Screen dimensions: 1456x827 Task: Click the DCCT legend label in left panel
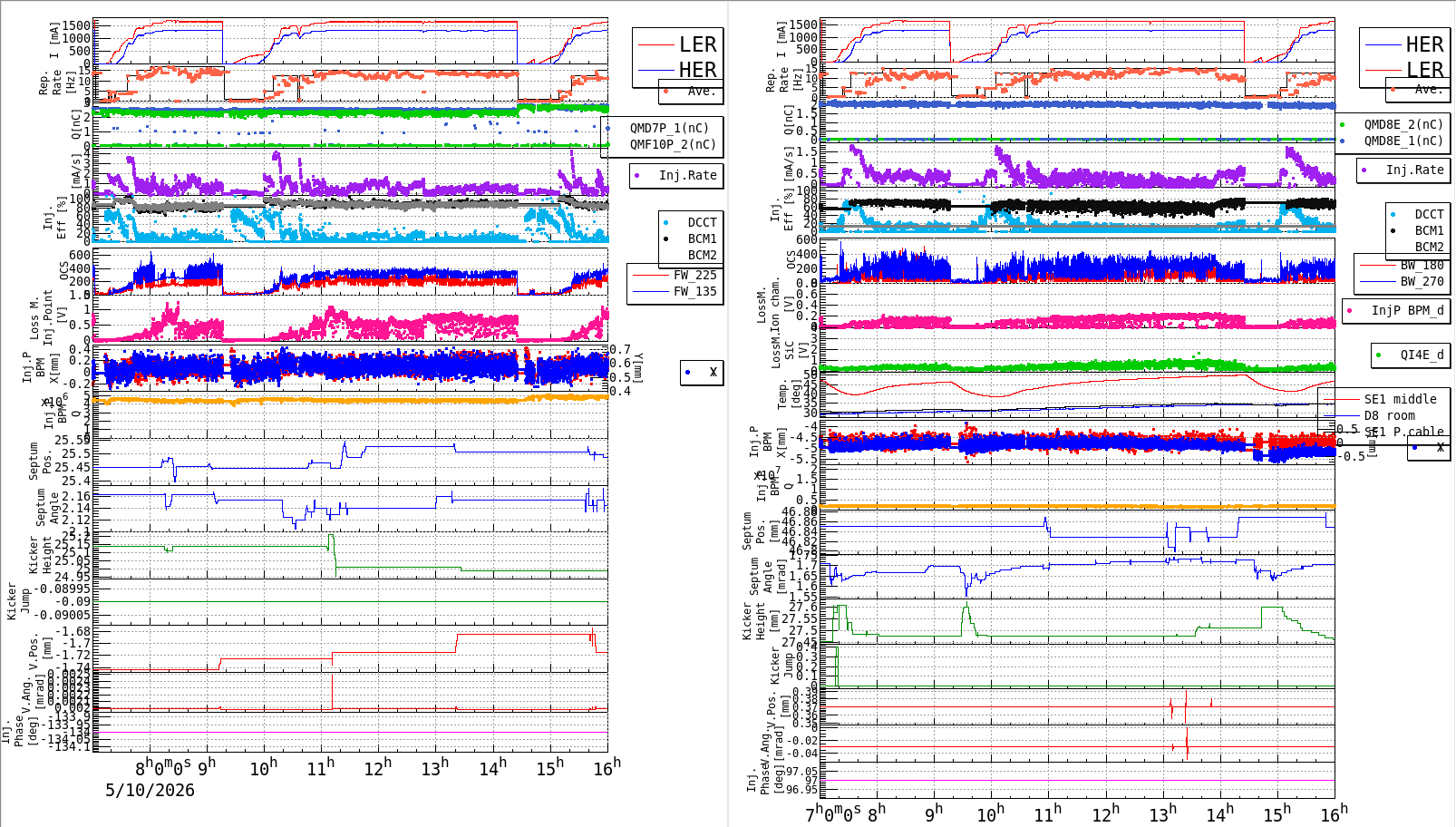click(x=702, y=223)
